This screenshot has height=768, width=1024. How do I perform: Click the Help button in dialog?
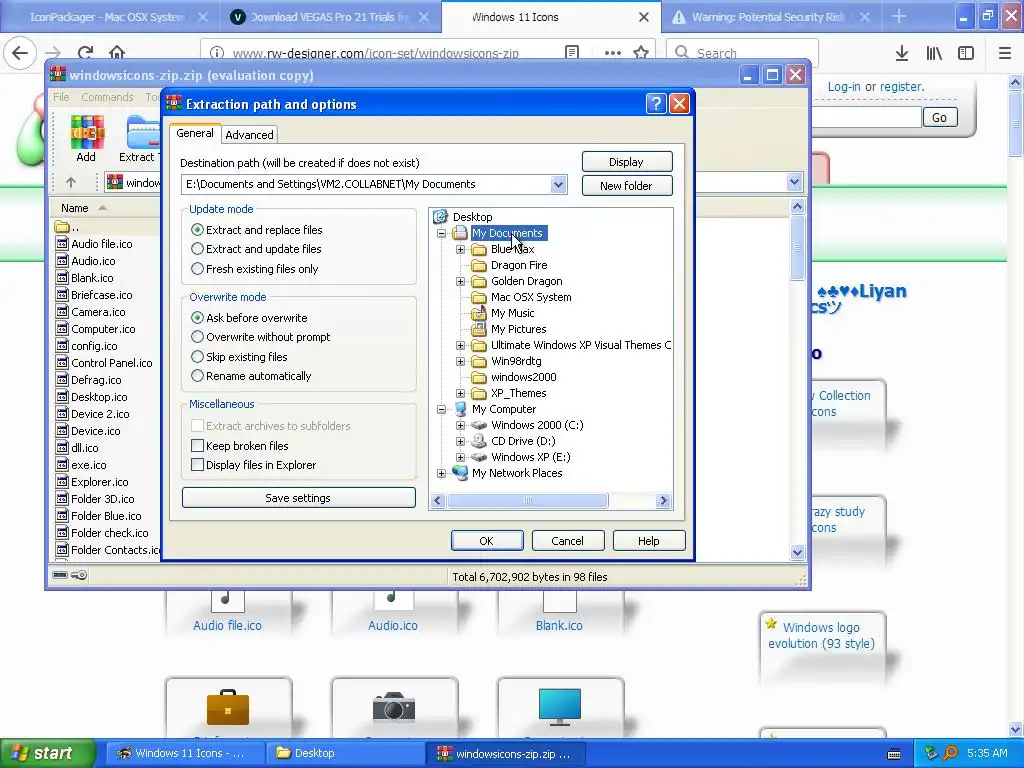pos(648,541)
